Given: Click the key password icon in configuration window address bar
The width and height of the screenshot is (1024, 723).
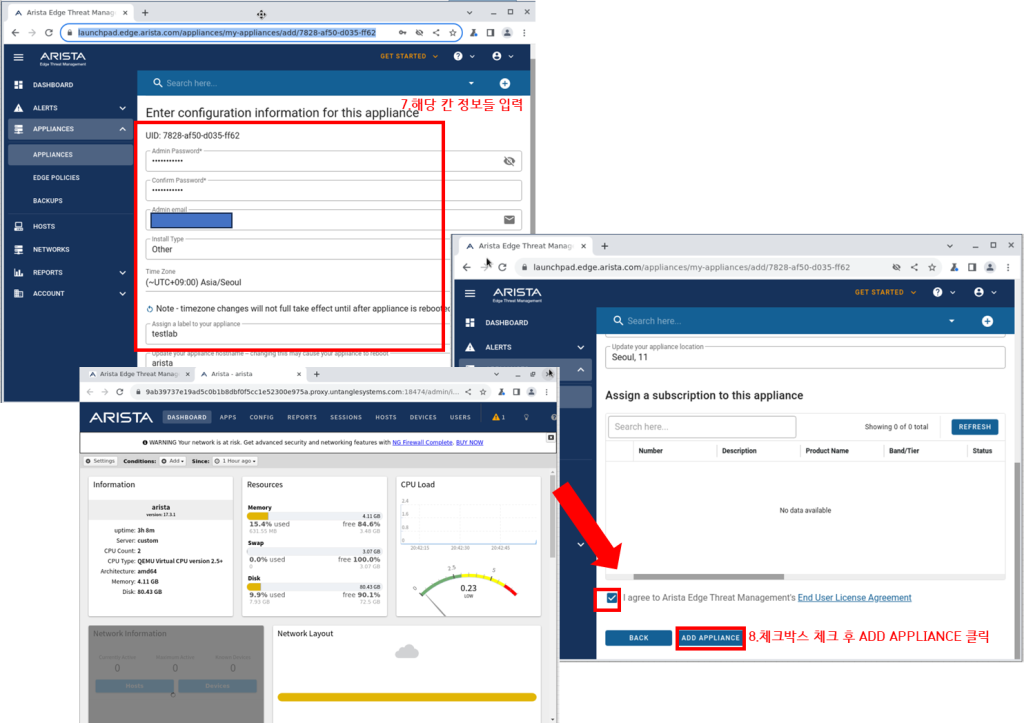Looking at the screenshot, I should [x=402, y=33].
